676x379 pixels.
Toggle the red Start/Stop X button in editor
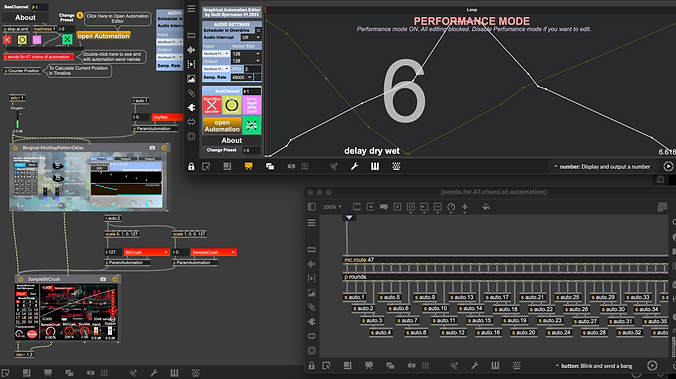tap(212, 105)
